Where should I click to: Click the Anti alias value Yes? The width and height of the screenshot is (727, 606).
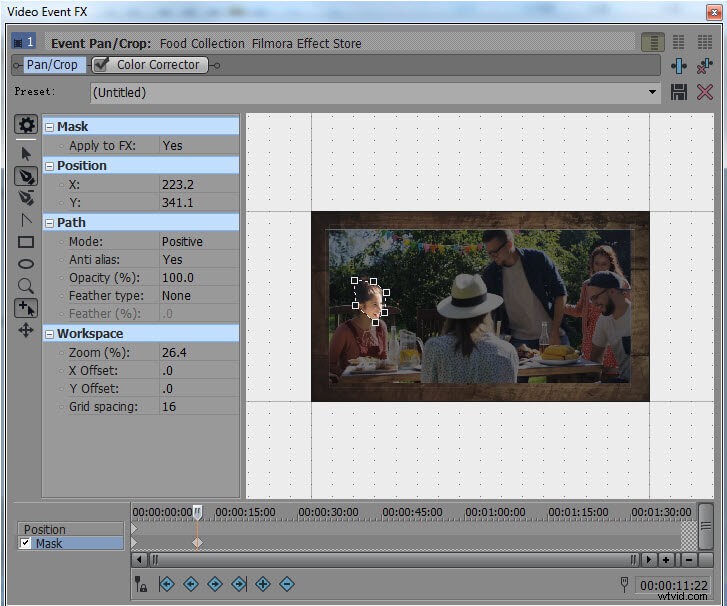point(172,260)
